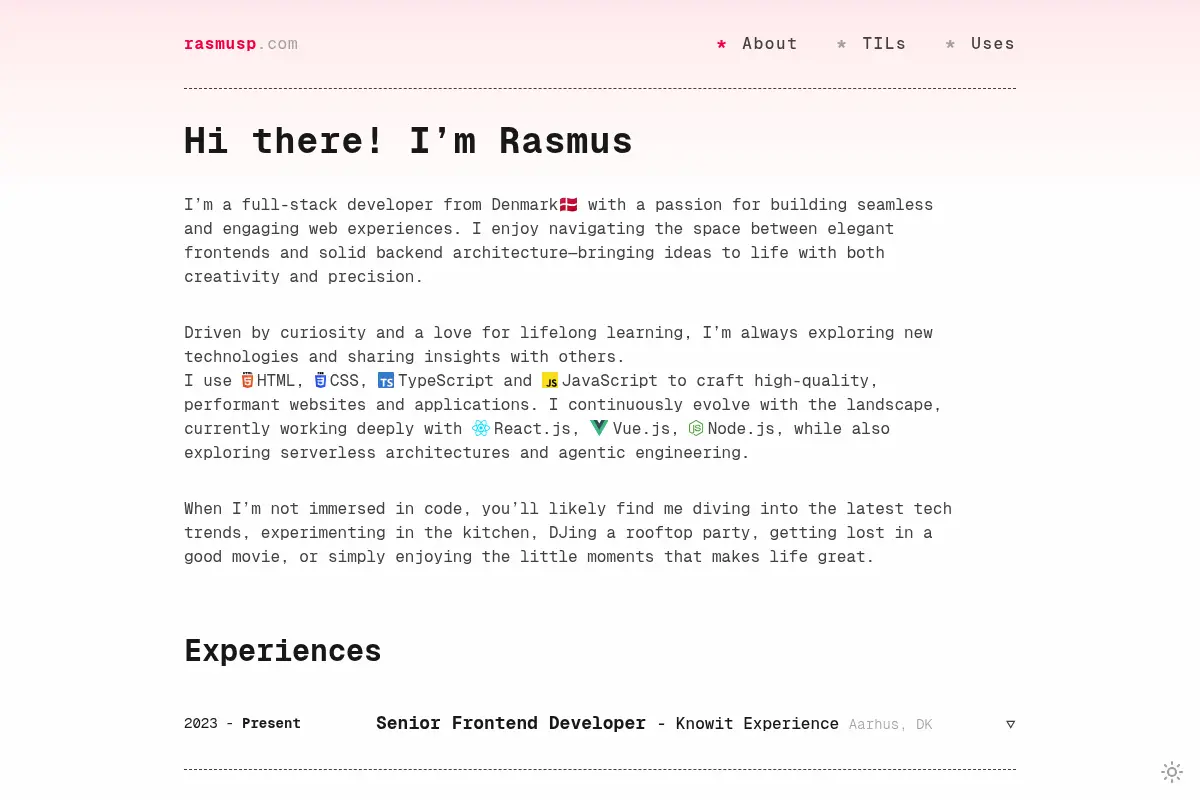Click the Senior Frontend Developer job title
The width and height of the screenshot is (1200, 800).
tap(511, 723)
